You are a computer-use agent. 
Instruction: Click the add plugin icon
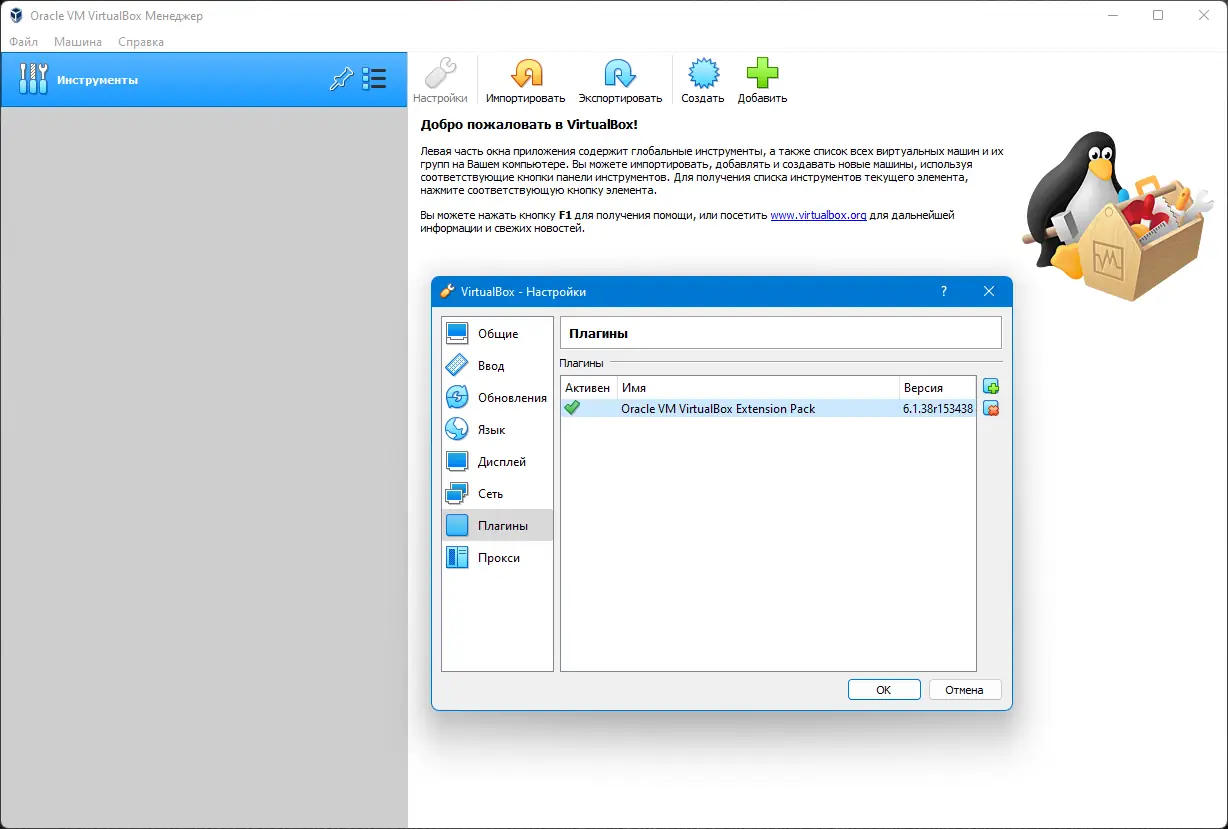point(991,387)
